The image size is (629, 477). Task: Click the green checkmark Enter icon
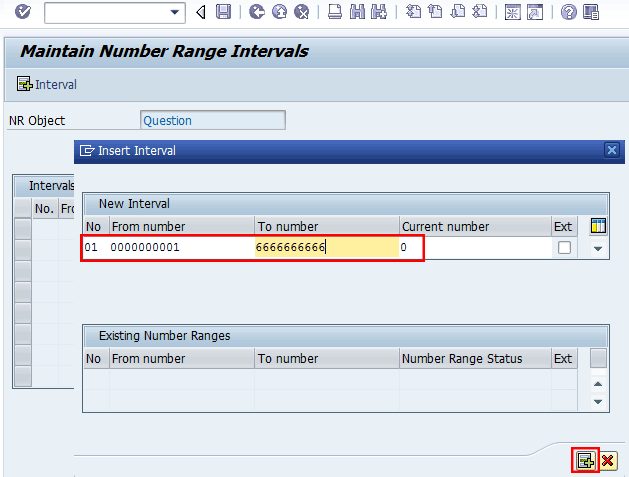(22, 12)
